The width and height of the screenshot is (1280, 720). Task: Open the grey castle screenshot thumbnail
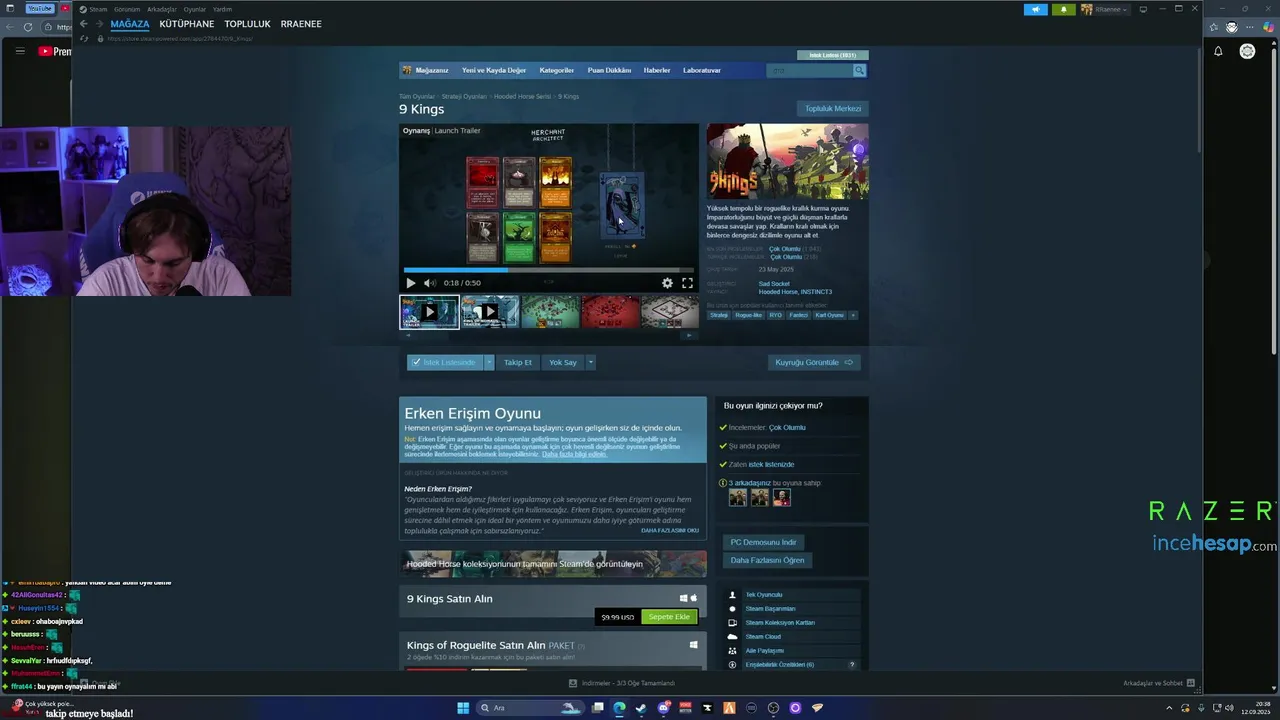tap(670, 312)
